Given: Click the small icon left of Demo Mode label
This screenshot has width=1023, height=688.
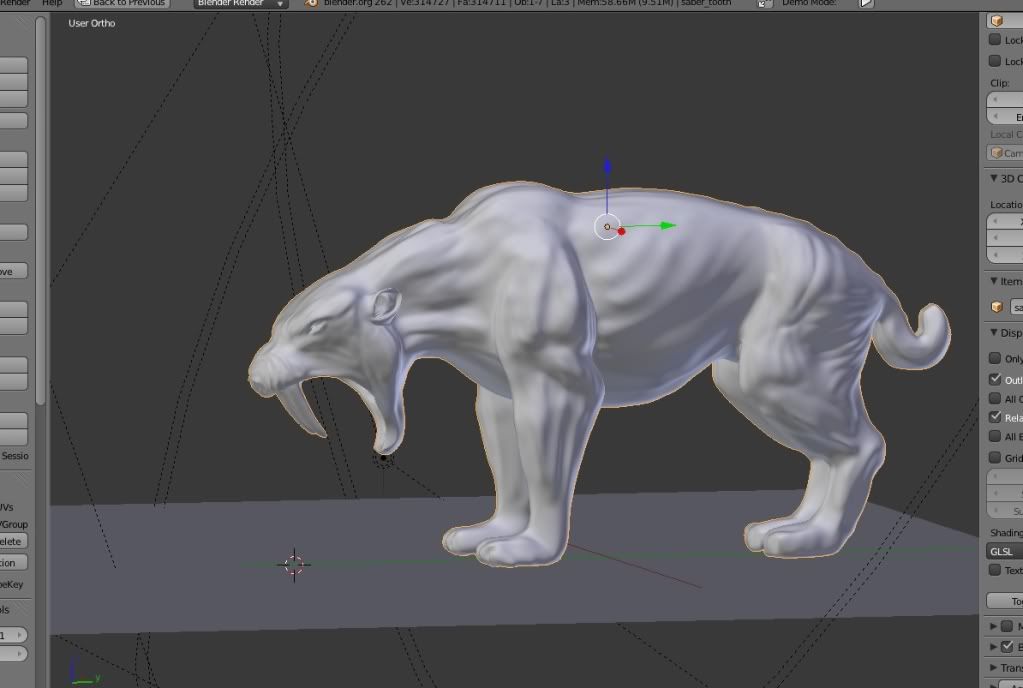Looking at the screenshot, I should point(765,3).
